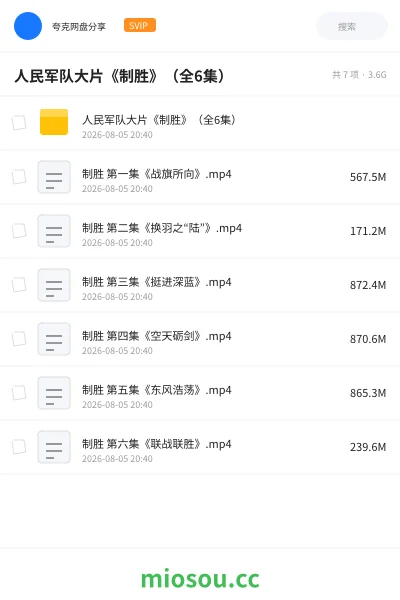The image size is (400, 600).
Task: Click the file icon for 第四集 空天砺剑
Action: point(54,339)
